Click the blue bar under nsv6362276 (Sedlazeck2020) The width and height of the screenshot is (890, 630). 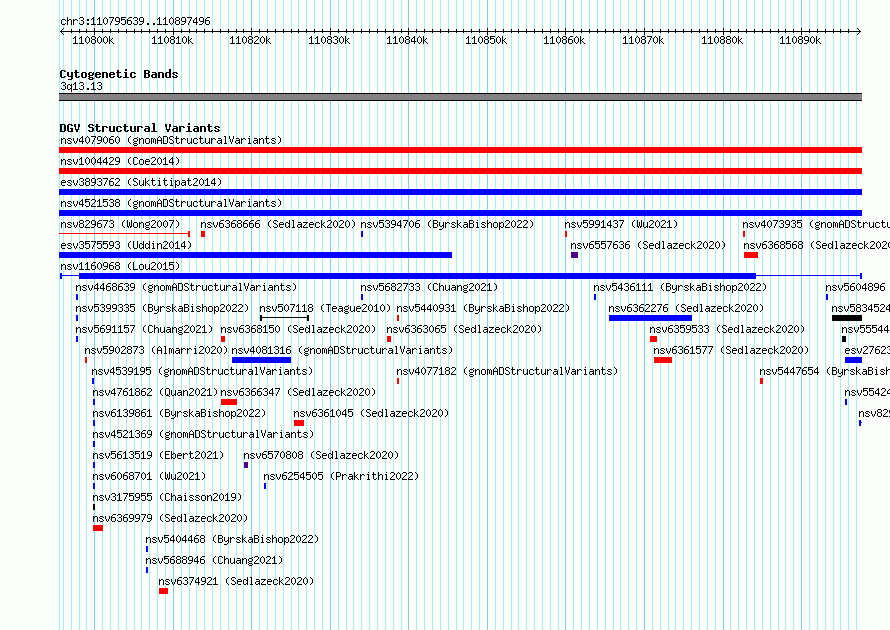[x=650, y=318]
